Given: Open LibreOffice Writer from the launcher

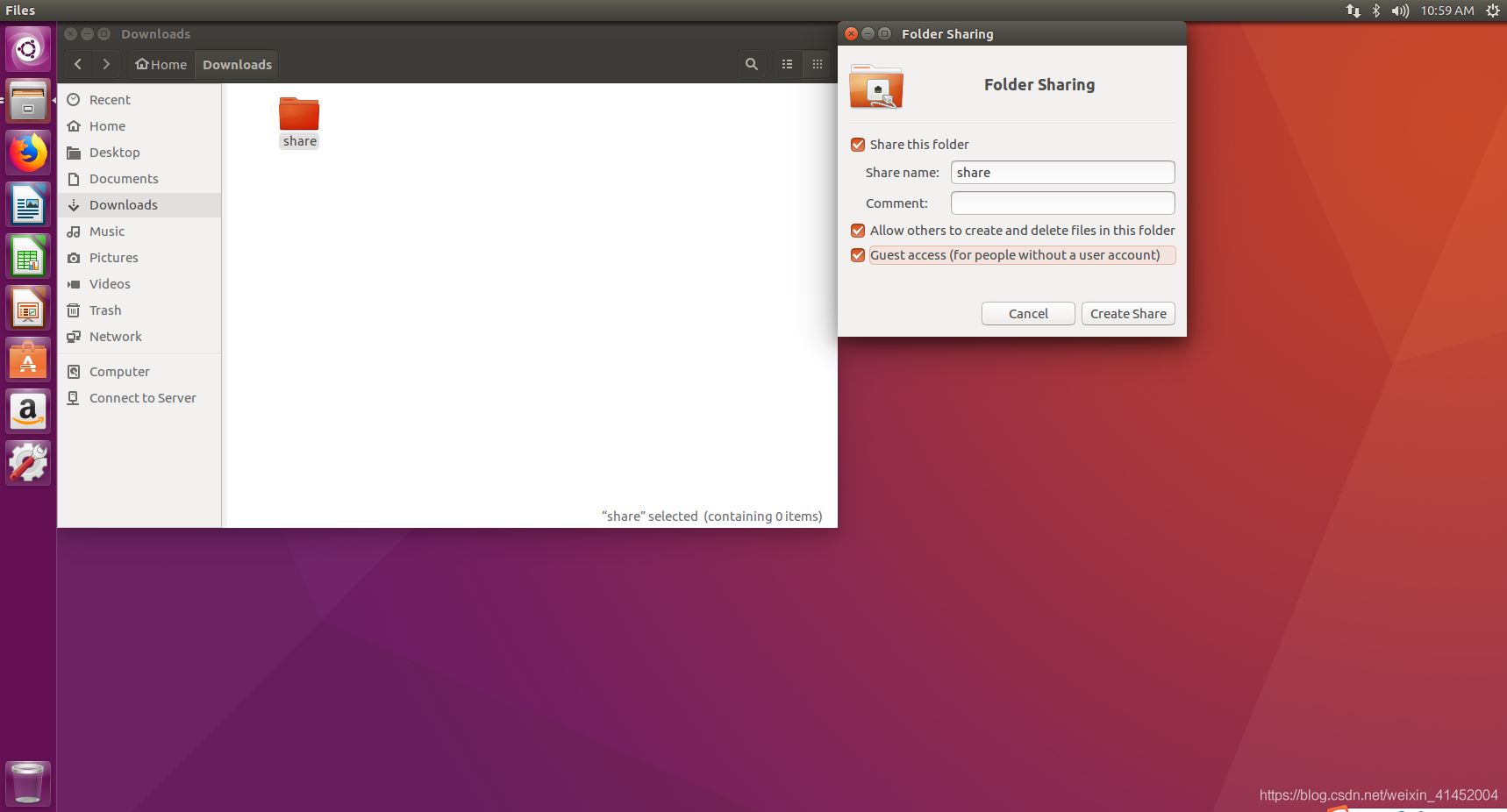Looking at the screenshot, I should (x=28, y=205).
